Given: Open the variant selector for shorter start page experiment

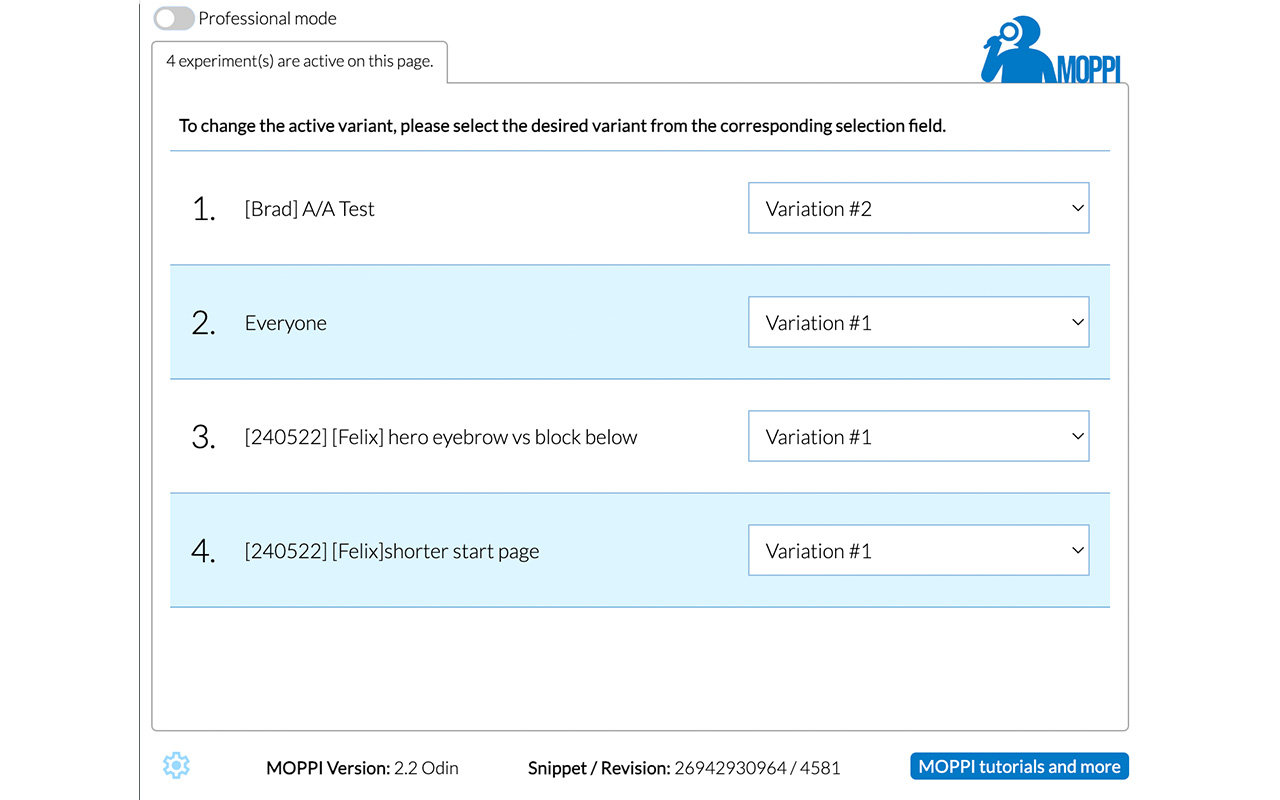Looking at the screenshot, I should tap(918, 550).
